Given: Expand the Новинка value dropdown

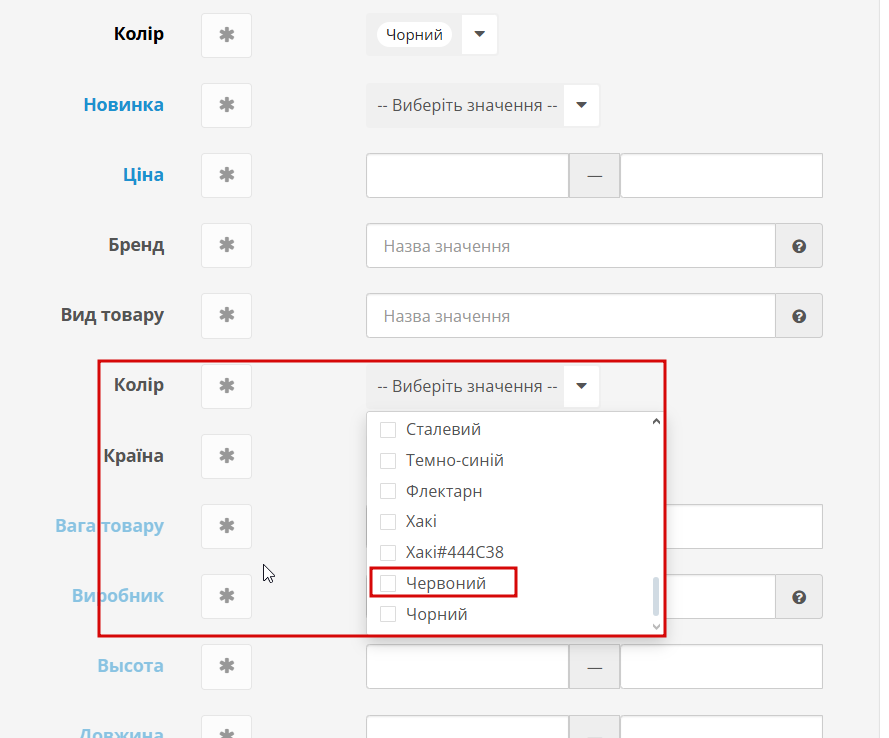Looking at the screenshot, I should coord(581,105).
